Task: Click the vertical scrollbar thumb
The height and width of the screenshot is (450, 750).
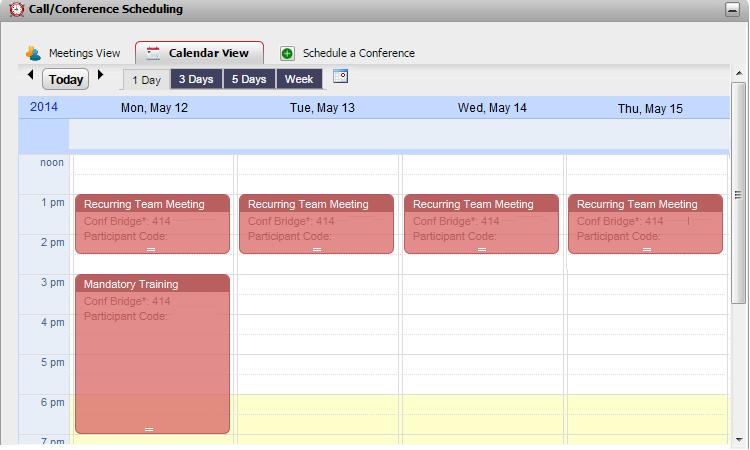Action: pyautogui.click(x=738, y=193)
